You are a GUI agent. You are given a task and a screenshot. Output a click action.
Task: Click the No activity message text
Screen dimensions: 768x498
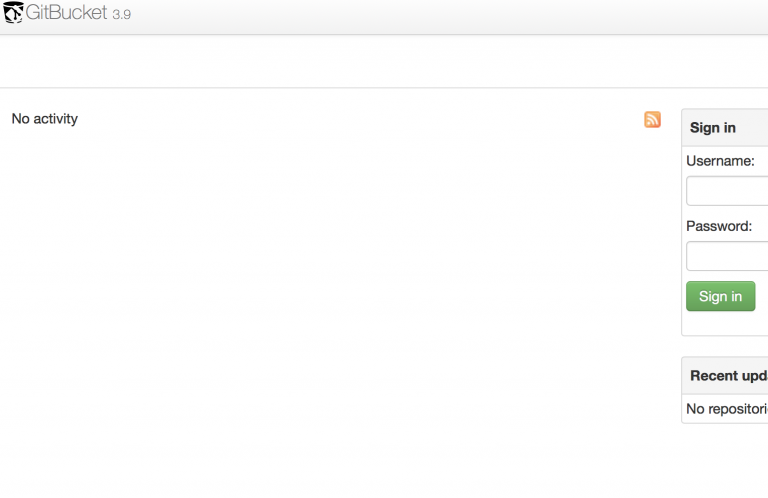tap(45, 119)
